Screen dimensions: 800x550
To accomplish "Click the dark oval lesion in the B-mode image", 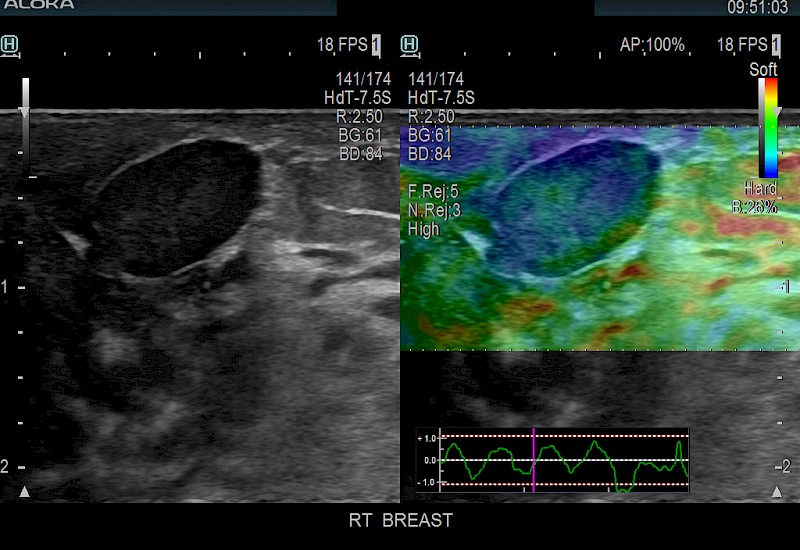I will click(176, 207).
